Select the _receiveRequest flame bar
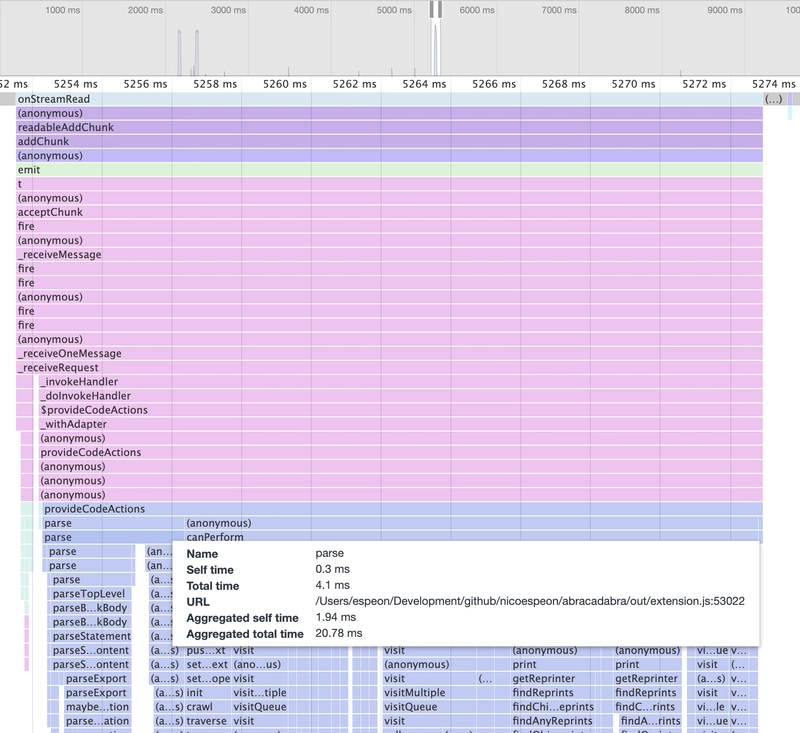This screenshot has height=733, width=800. [x=389, y=368]
